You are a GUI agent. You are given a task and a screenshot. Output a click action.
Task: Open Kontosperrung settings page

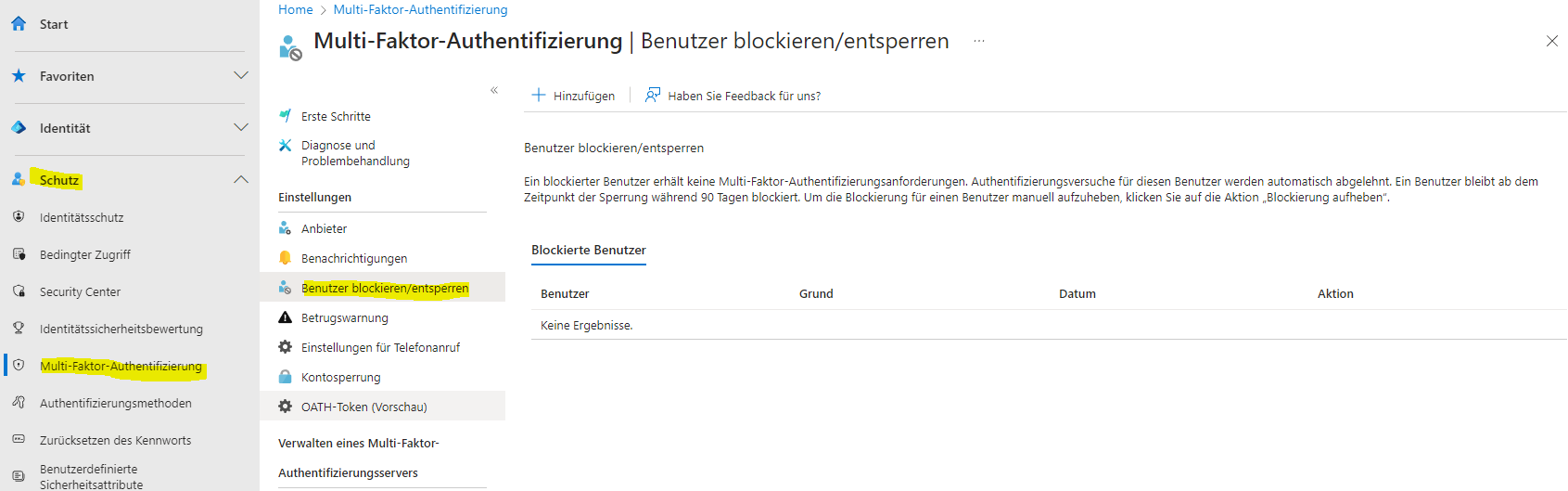[x=341, y=377]
